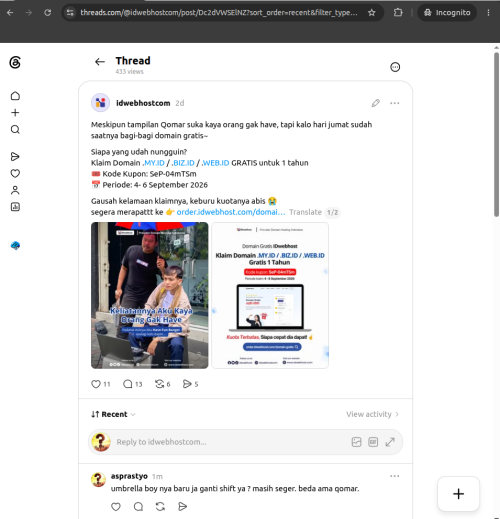
Task: Click idwebhostcom's avatar
Action: (100, 103)
